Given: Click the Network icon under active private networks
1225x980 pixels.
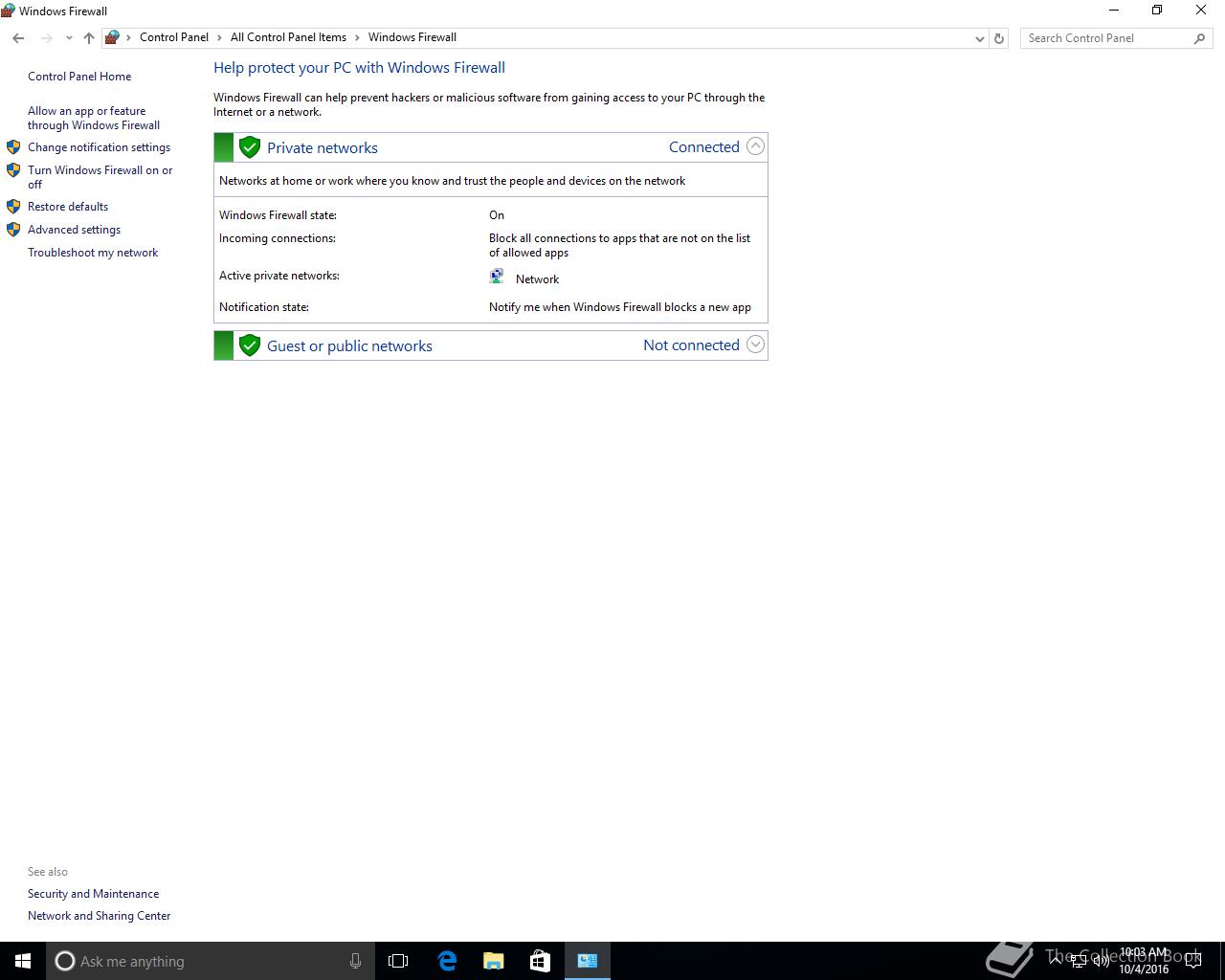Looking at the screenshot, I should pos(497,277).
